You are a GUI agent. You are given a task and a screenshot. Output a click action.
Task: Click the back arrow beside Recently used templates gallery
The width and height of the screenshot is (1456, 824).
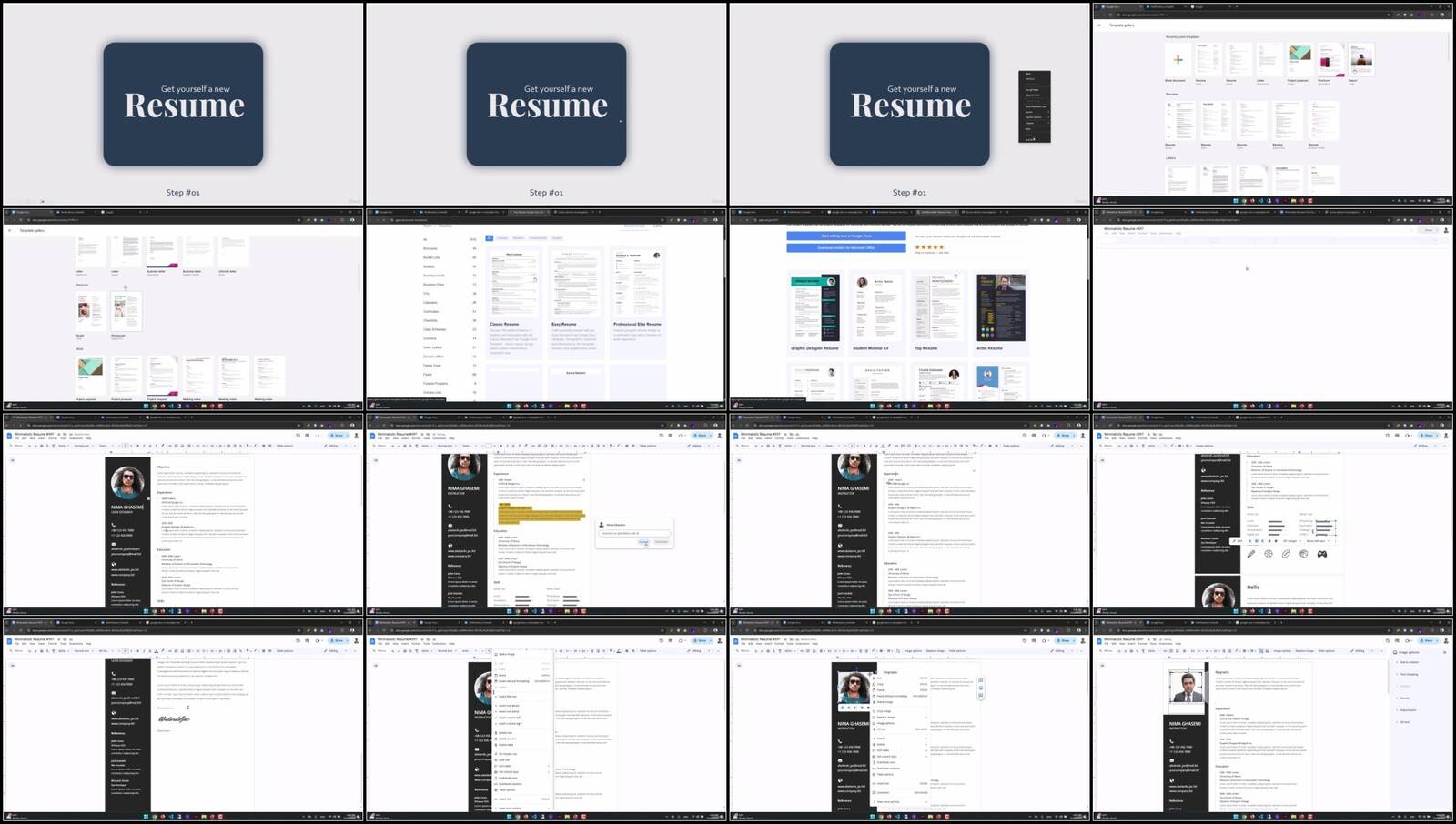point(1100,25)
